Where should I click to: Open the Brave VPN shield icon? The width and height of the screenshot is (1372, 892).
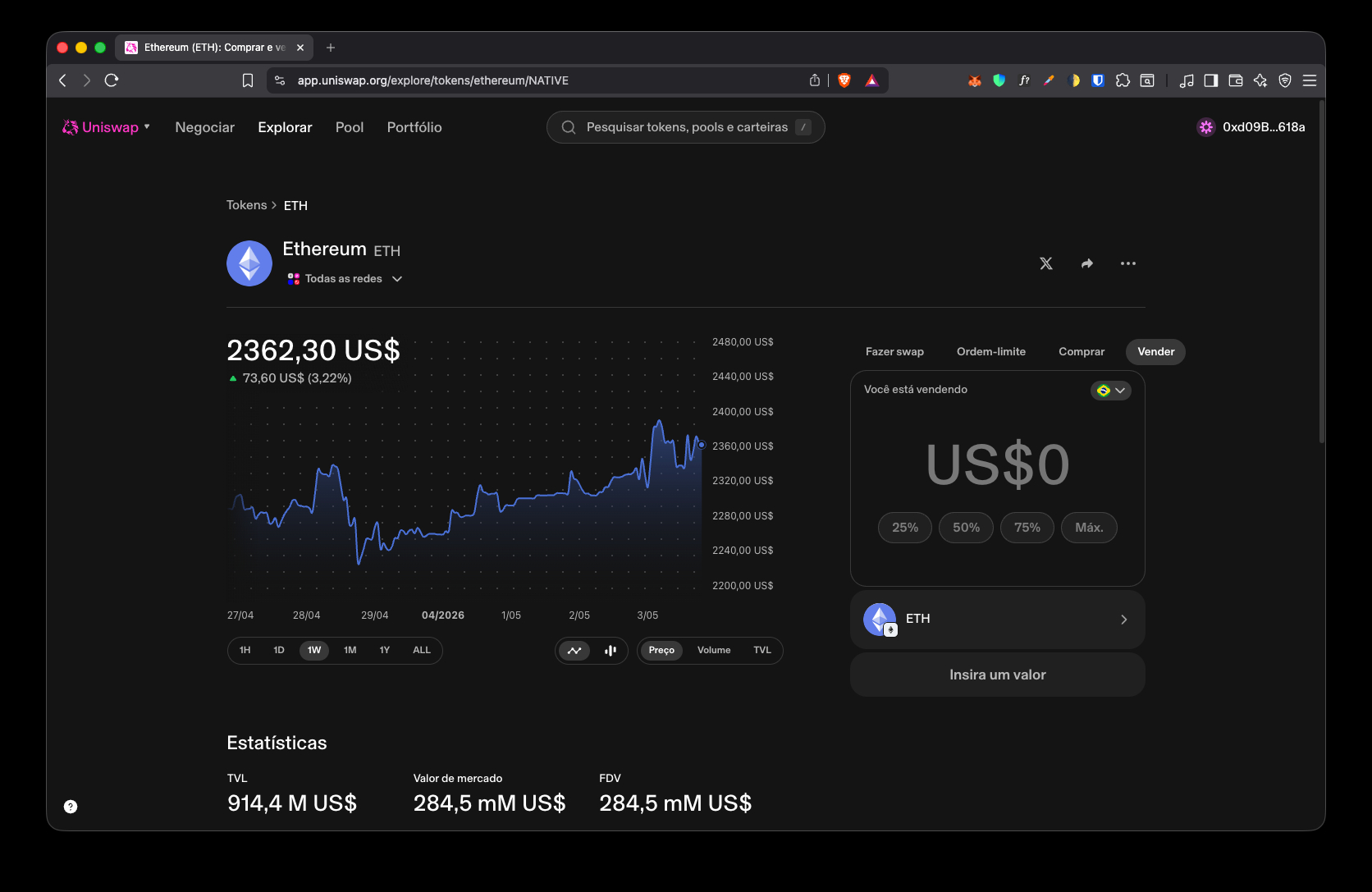pos(1285,80)
